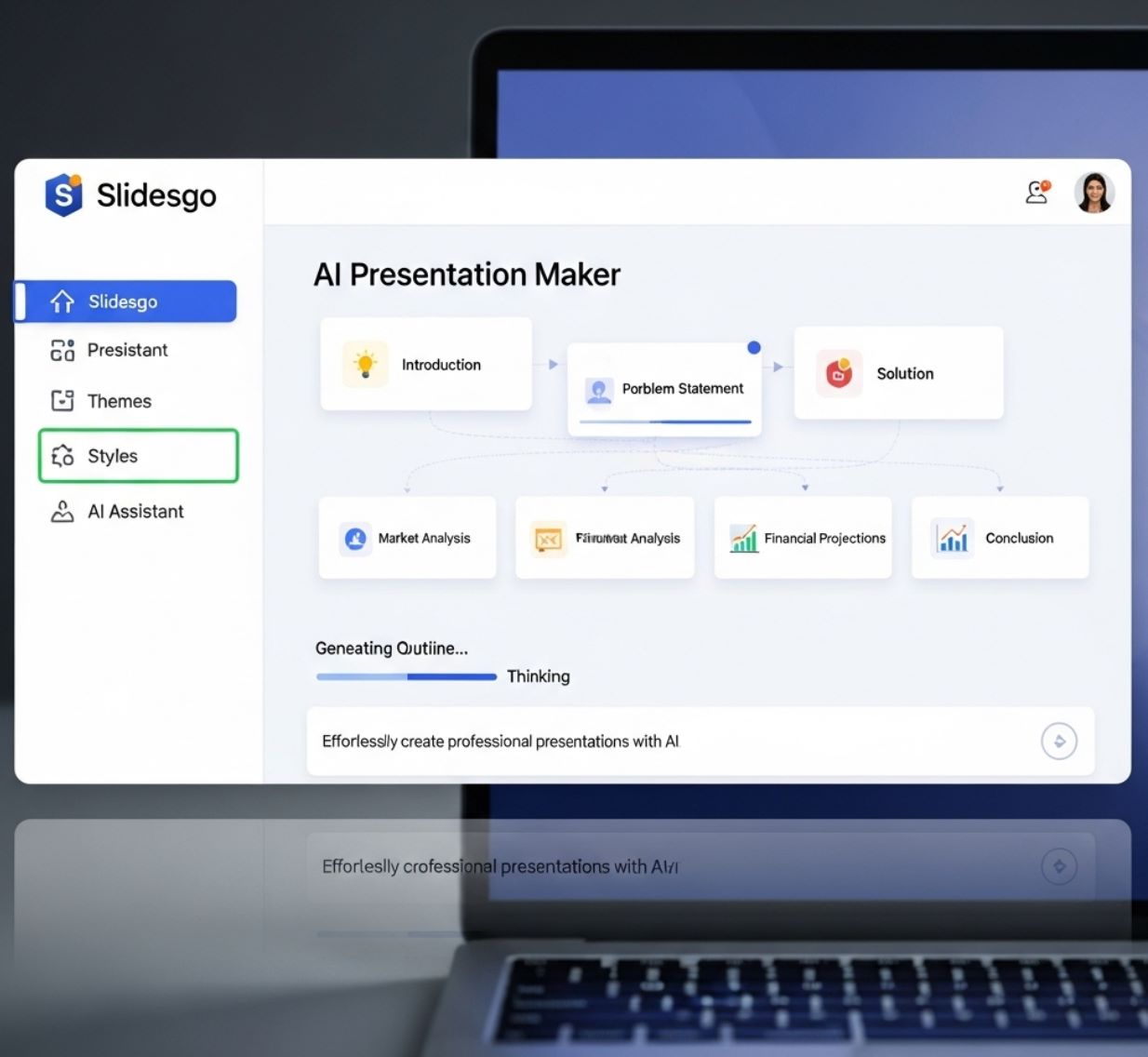The width and height of the screenshot is (1148, 1057).
Task: Click the Thinking progress bar
Action: point(407,676)
